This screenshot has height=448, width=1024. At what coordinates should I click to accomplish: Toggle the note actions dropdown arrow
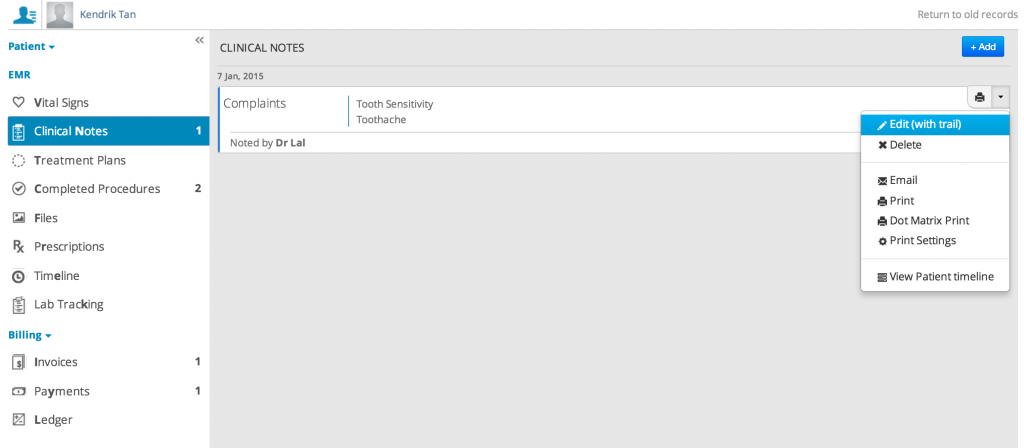[x=1001, y=97]
